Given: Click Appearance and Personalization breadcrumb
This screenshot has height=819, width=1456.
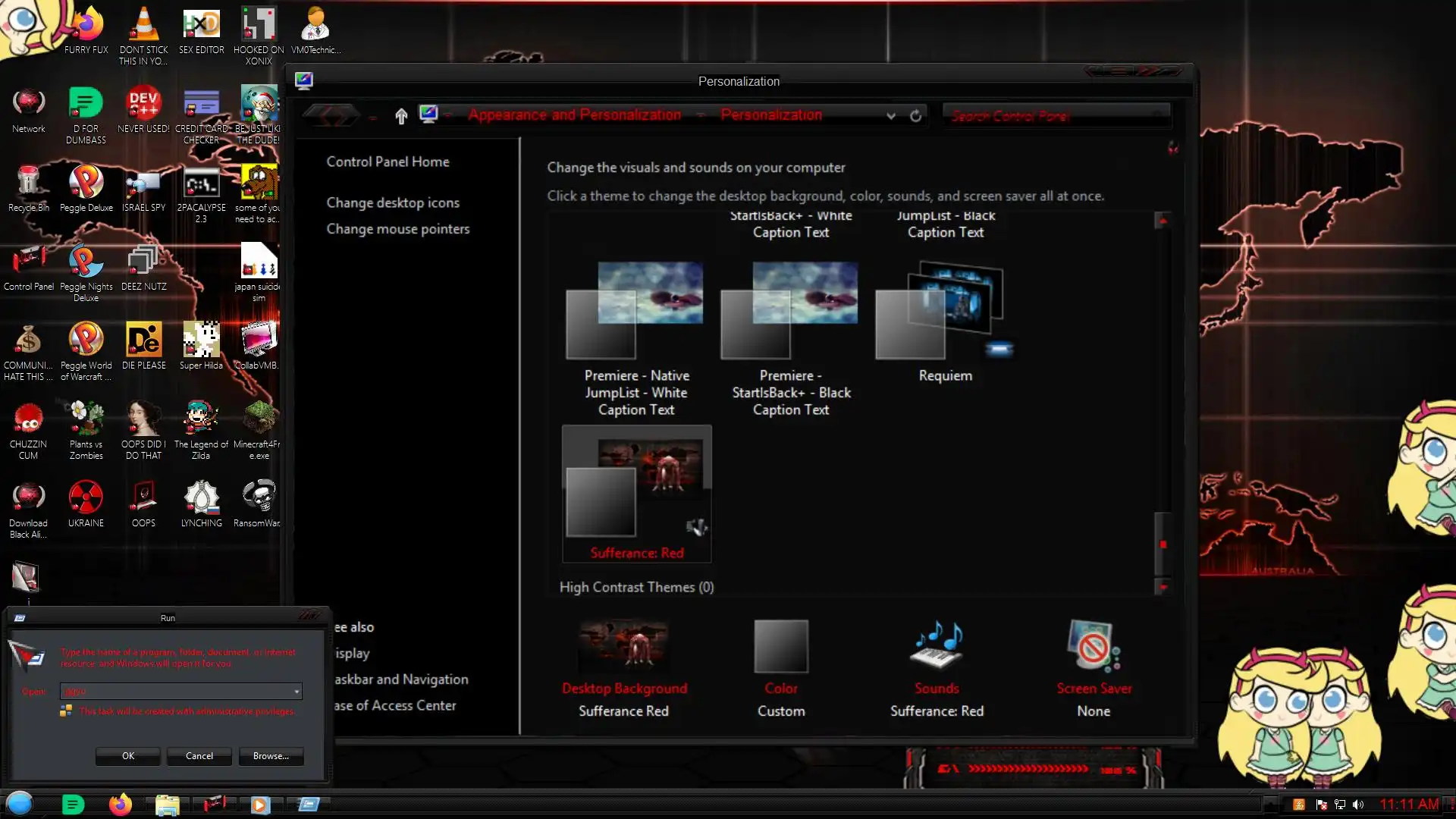Looking at the screenshot, I should coord(574,115).
